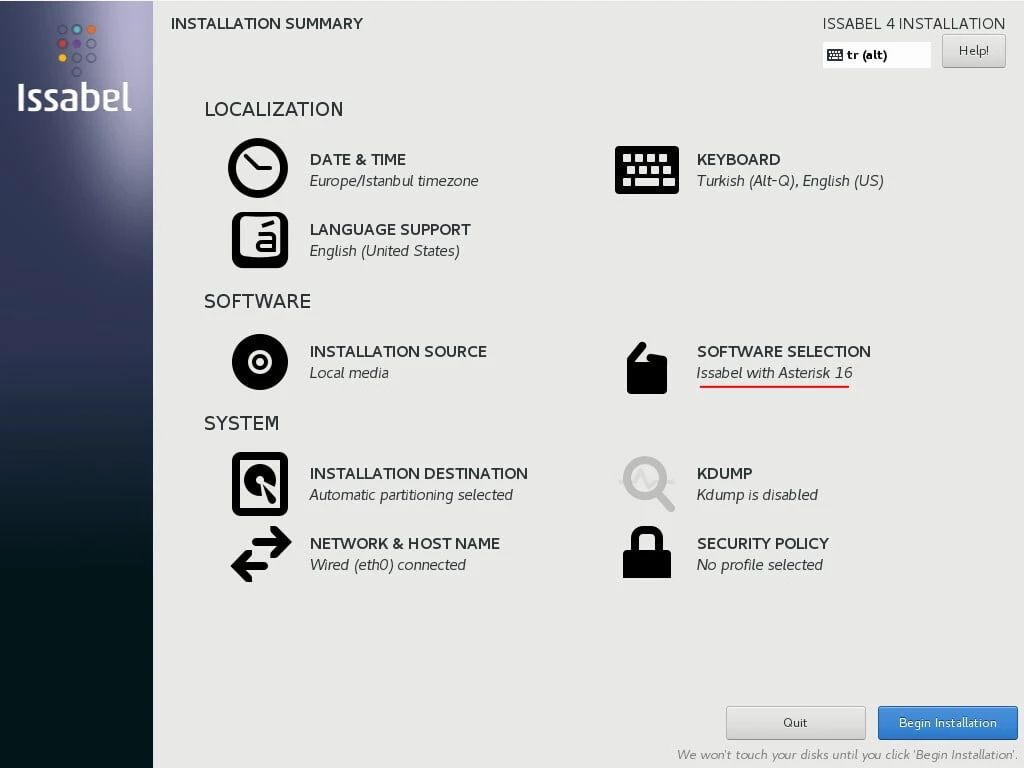The image size is (1024, 768).
Task: Click 'Wired (eth0) connected' status text
Action: 387,565
